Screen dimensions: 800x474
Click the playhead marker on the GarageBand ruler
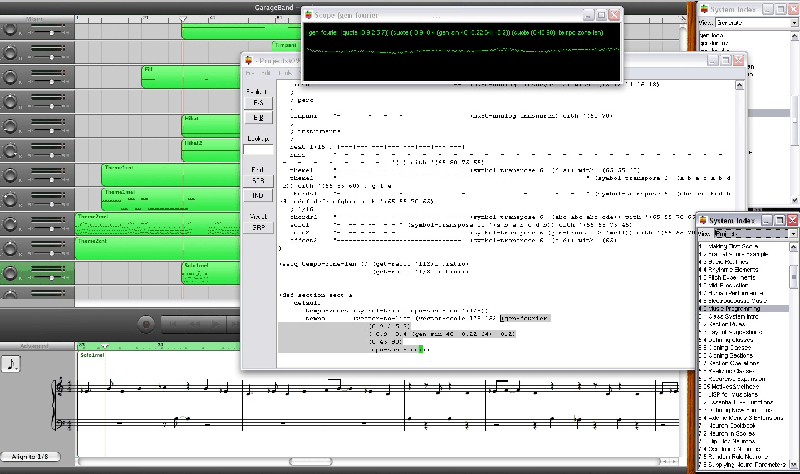click(x=183, y=19)
